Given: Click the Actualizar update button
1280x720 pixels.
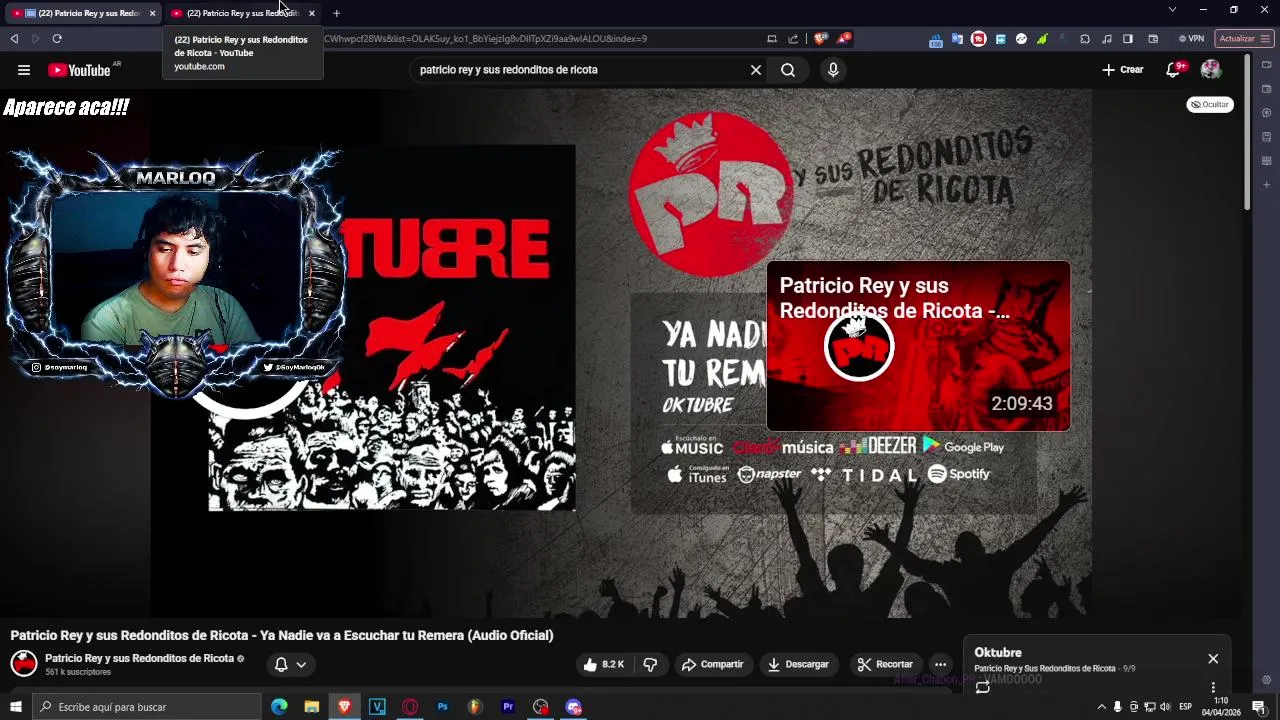Looking at the screenshot, I should point(1244,39).
